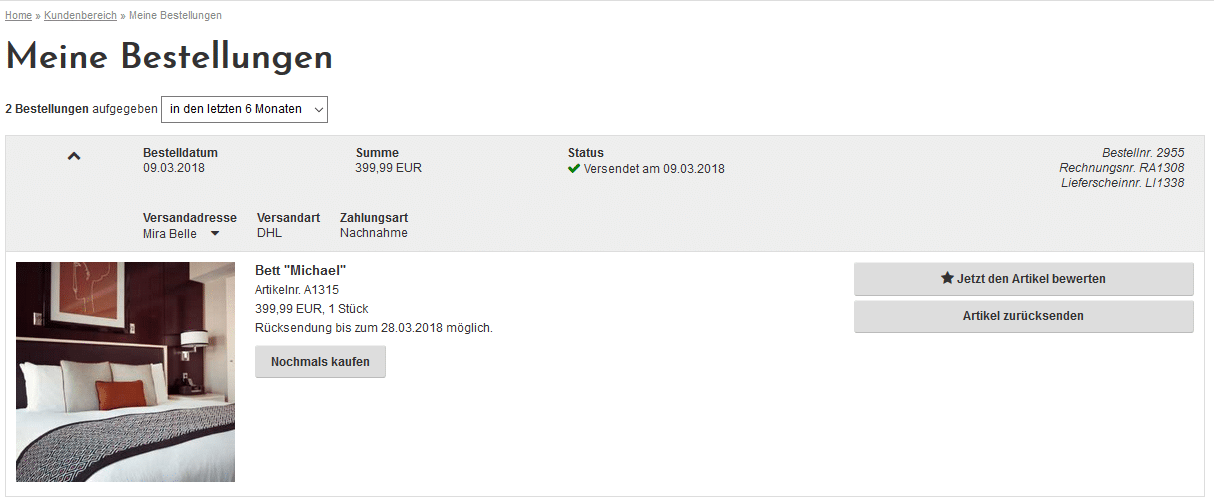
Task: Expand the Mira Belle address caret
Action: [x=215, y=234]
